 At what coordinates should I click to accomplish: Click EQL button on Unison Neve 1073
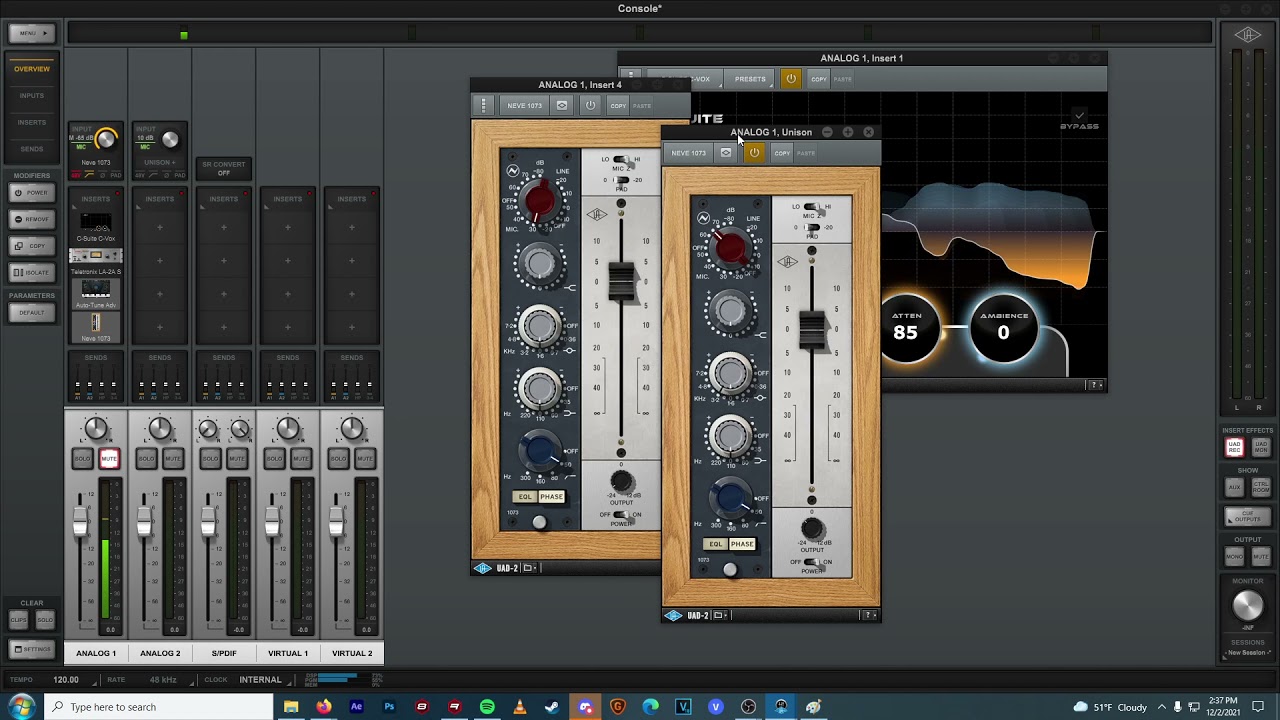pos(716,544)
